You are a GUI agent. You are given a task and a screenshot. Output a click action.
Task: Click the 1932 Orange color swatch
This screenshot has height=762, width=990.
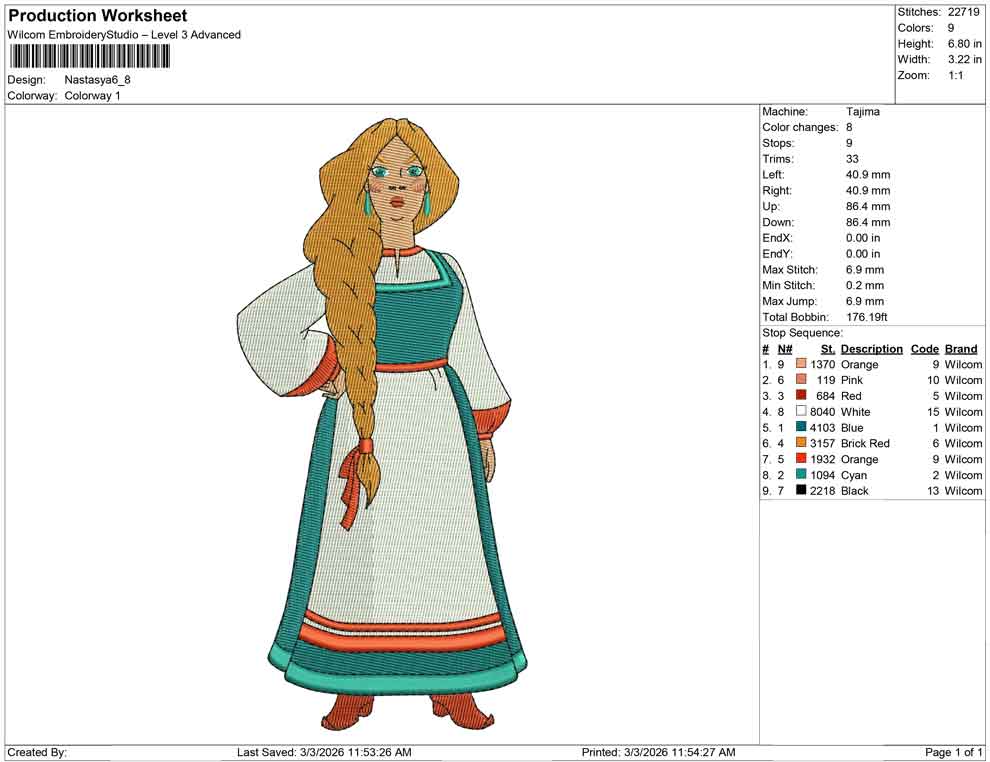[801, 458]
